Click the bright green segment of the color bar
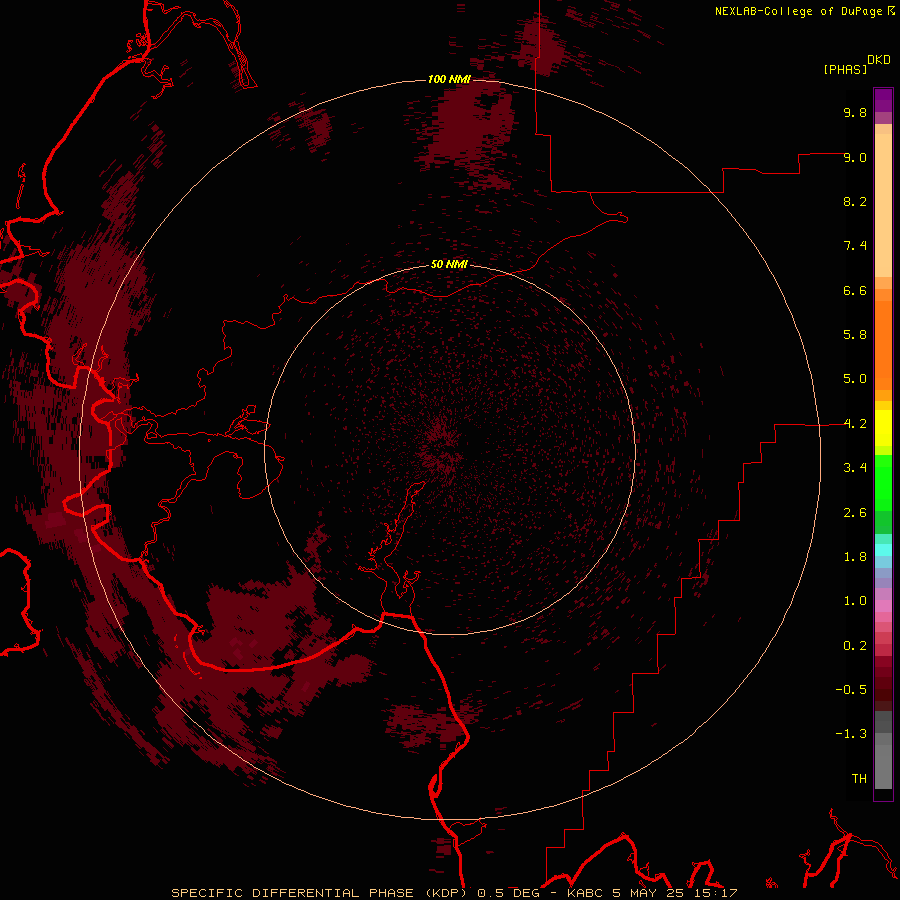The width and height of the screenshot is (900, 900). click(x=883, y=483)
